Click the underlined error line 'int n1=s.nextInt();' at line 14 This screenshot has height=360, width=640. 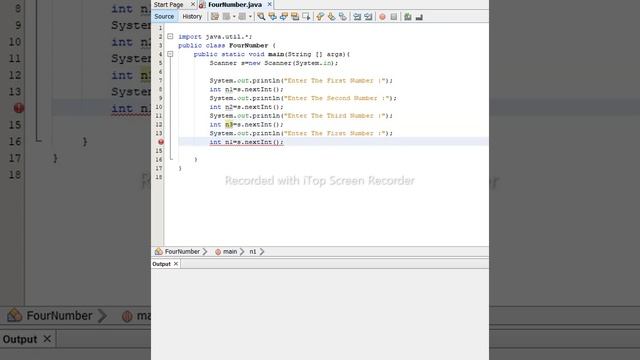point(246,142)
